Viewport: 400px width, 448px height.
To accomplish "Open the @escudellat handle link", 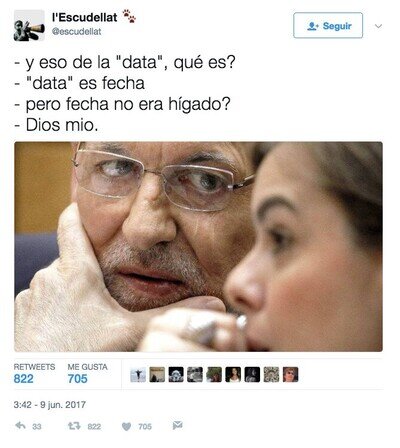I will click(x=77, y=32).
